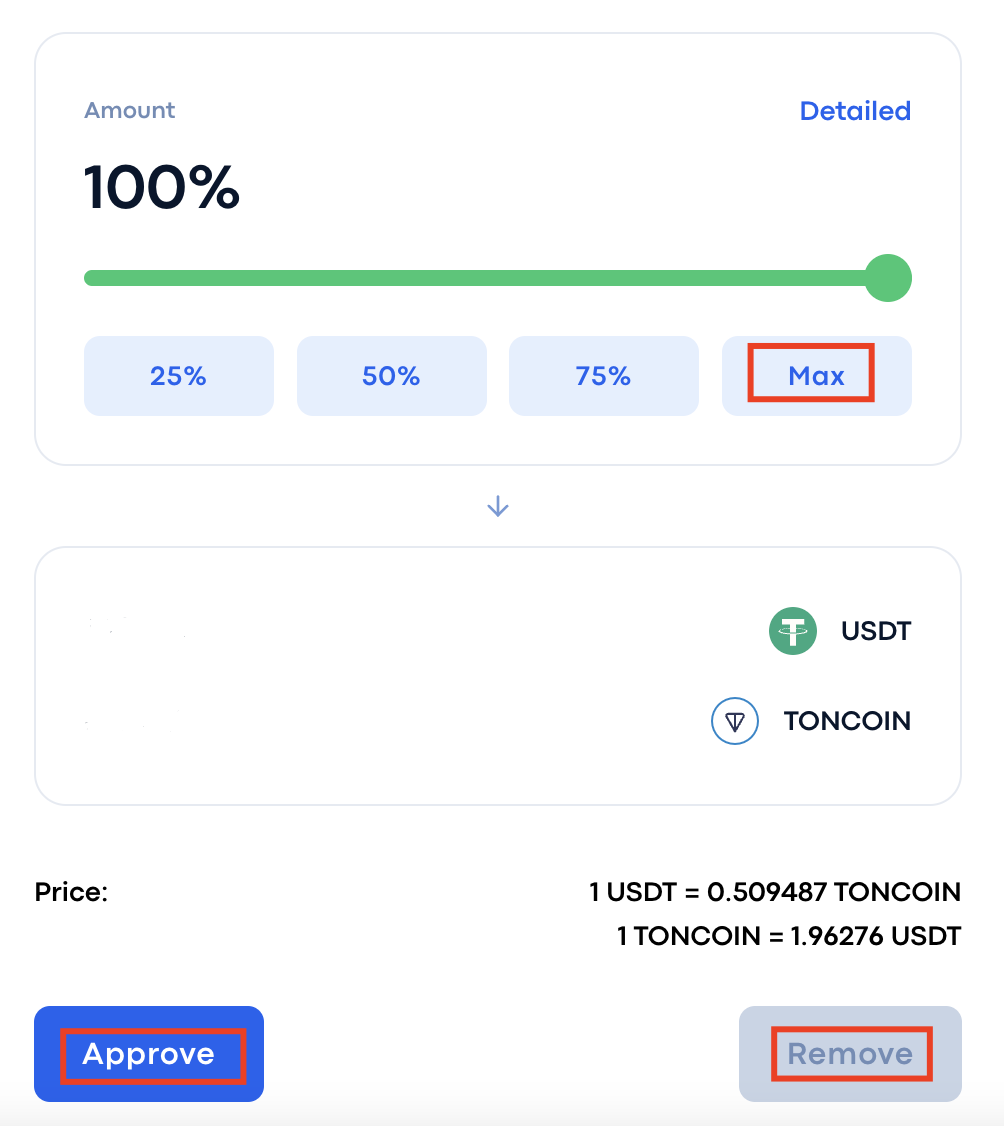1004x1126 pixels.
Task: Click the Toncoin diamond logo icon
Action: [735, 721]
